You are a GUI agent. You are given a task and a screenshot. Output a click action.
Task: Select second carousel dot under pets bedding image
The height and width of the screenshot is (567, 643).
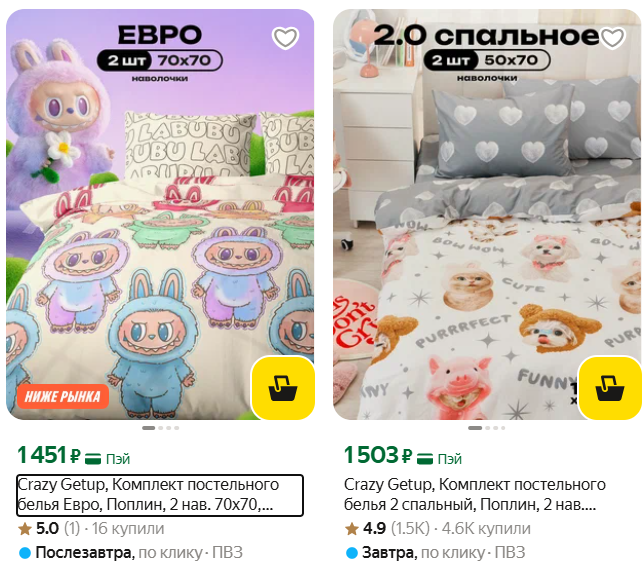coord(488,428)
